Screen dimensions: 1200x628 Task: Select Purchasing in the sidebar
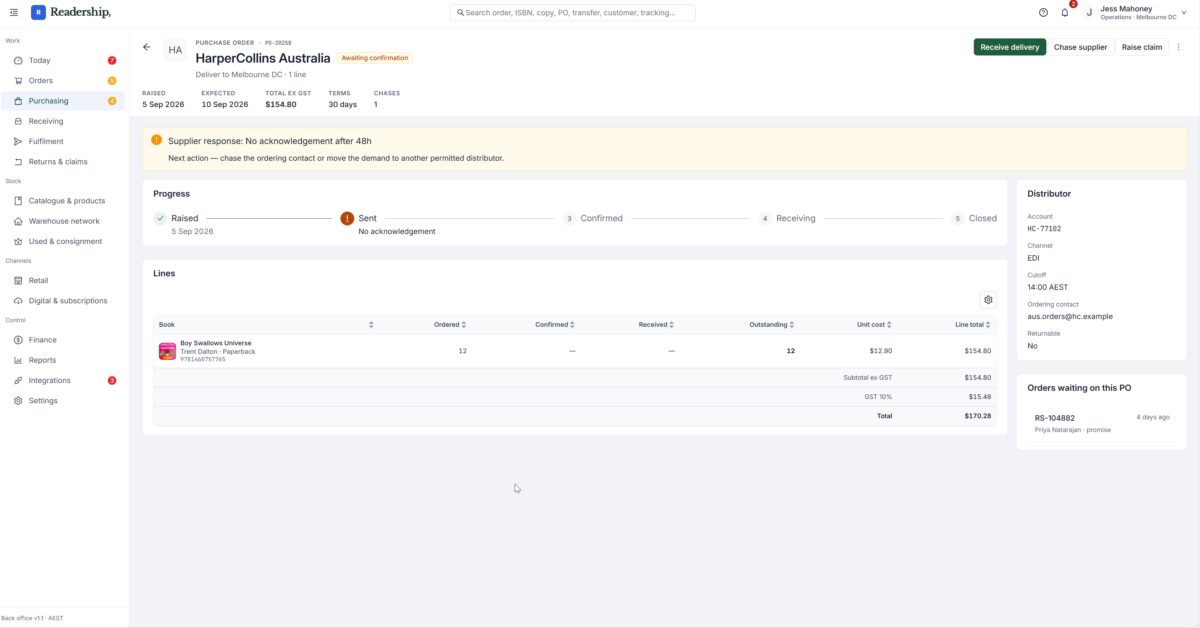coord(62,101)
